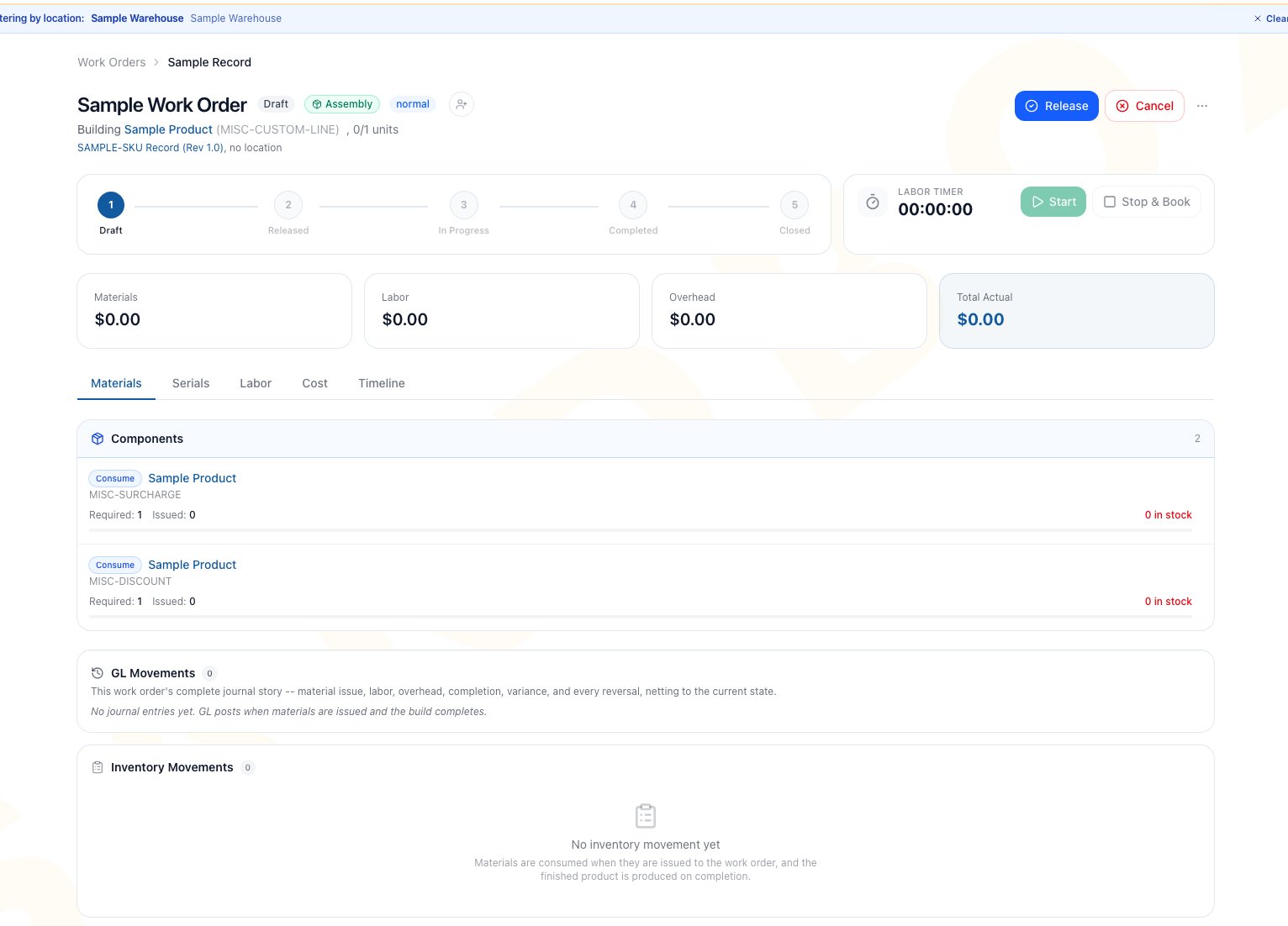Click Consume badge for MISC-SURCHARGE

point(115,478)
